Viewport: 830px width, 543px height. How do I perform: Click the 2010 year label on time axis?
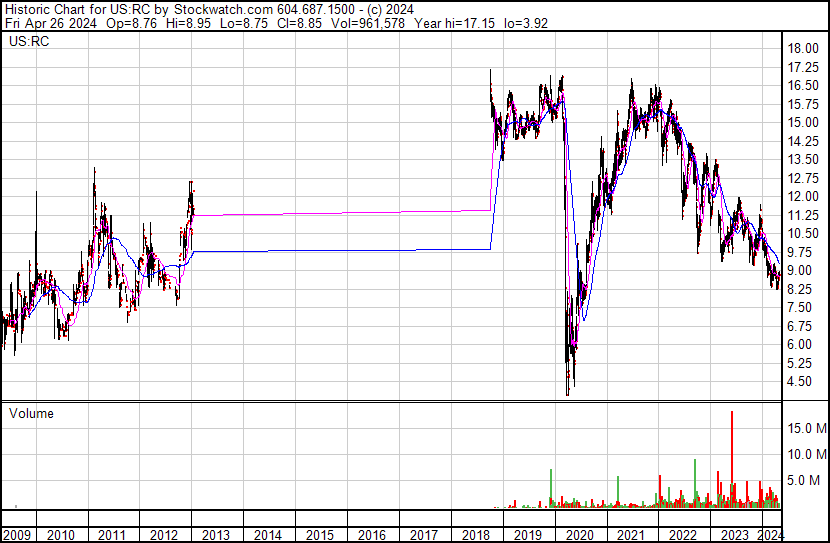(61, 535)
